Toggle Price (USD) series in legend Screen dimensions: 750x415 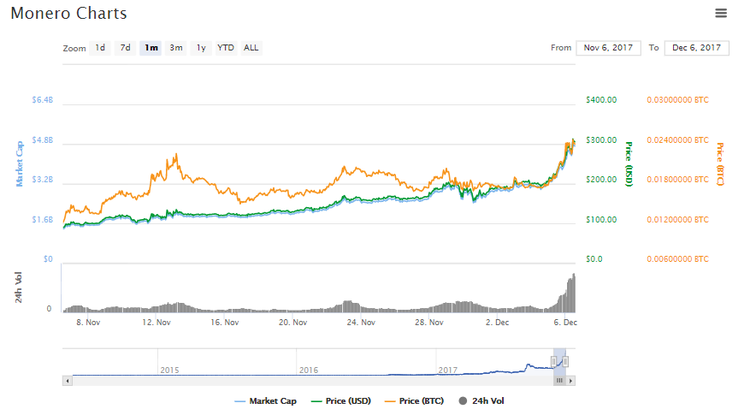point(341,401)
